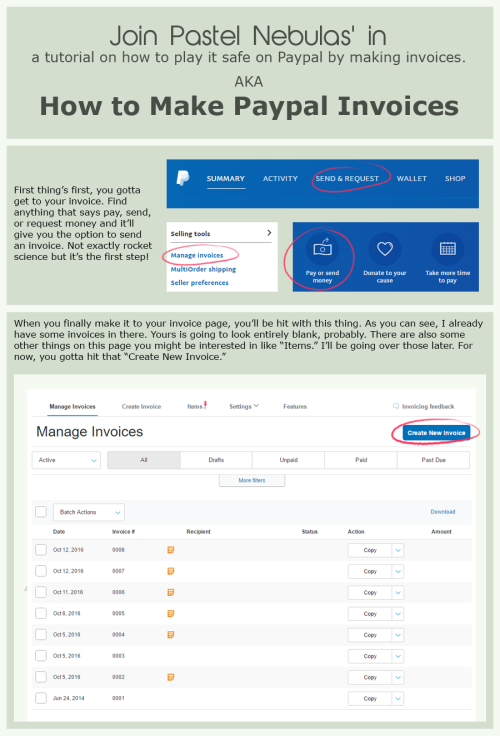
Task: Filter invoices by Drafts
Action: pos(216,460)
